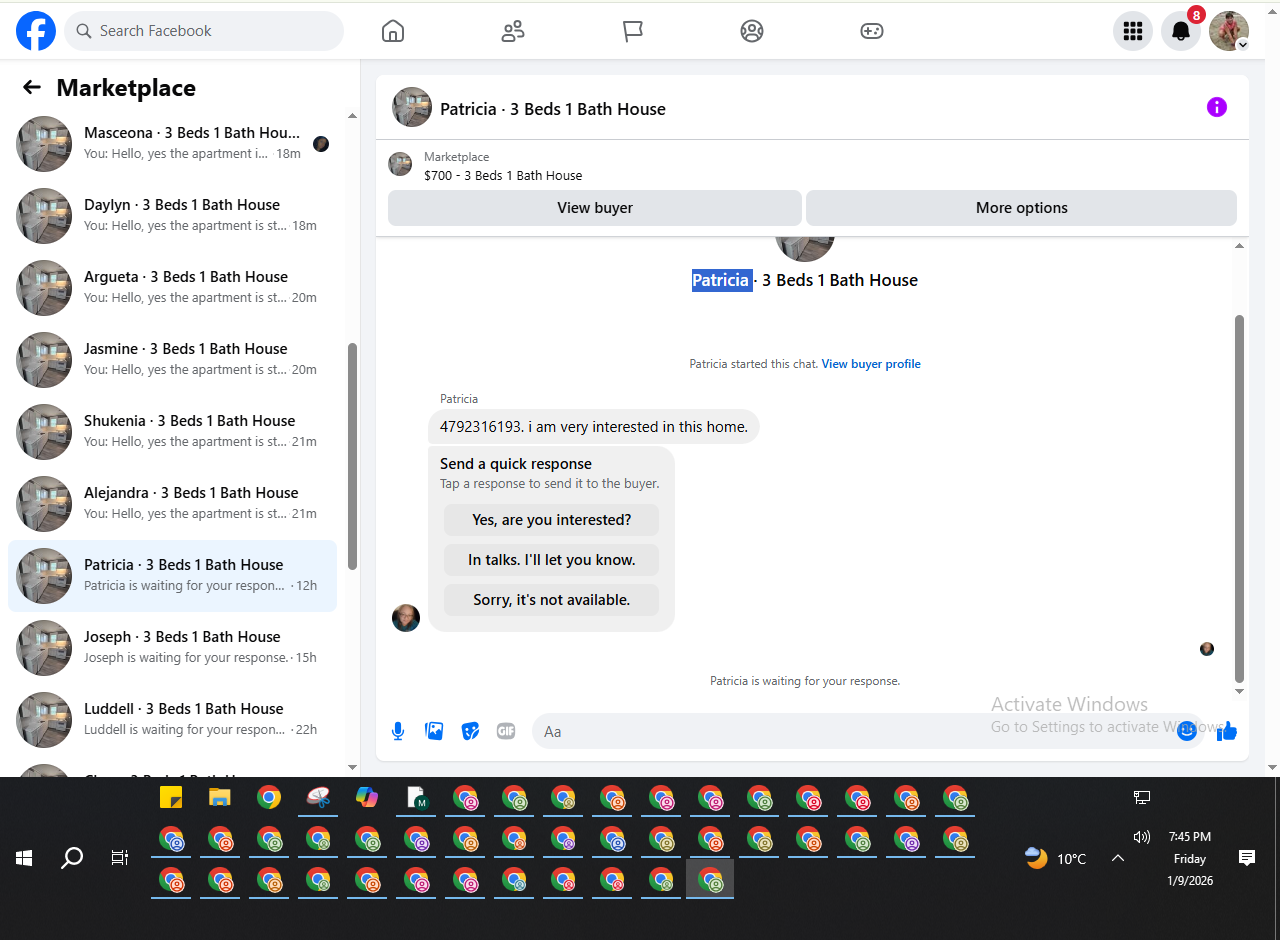Viewport: 1280px width, 940px height.
Task: Click the 'Marketplace' sidebar heading
Action: 126,88
